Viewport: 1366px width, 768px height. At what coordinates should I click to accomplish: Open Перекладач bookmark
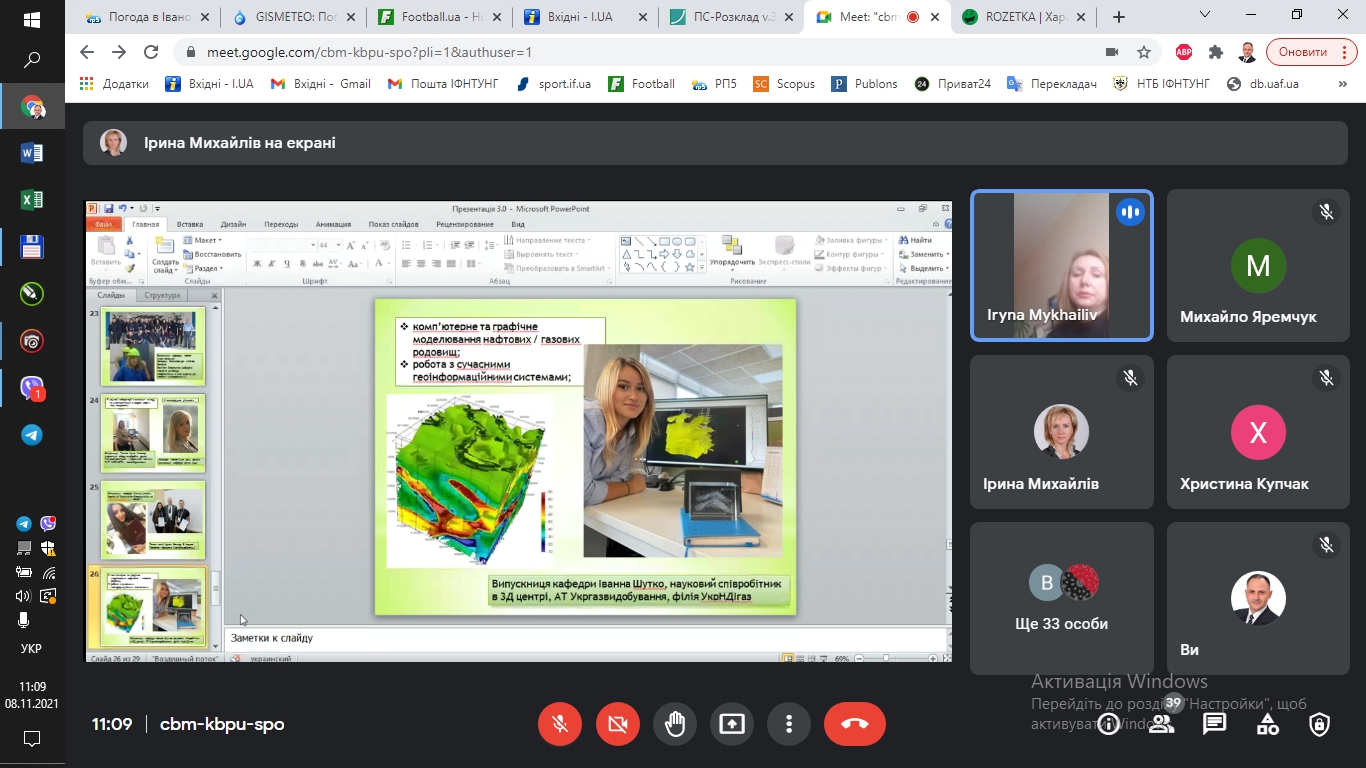point(1053,84)
